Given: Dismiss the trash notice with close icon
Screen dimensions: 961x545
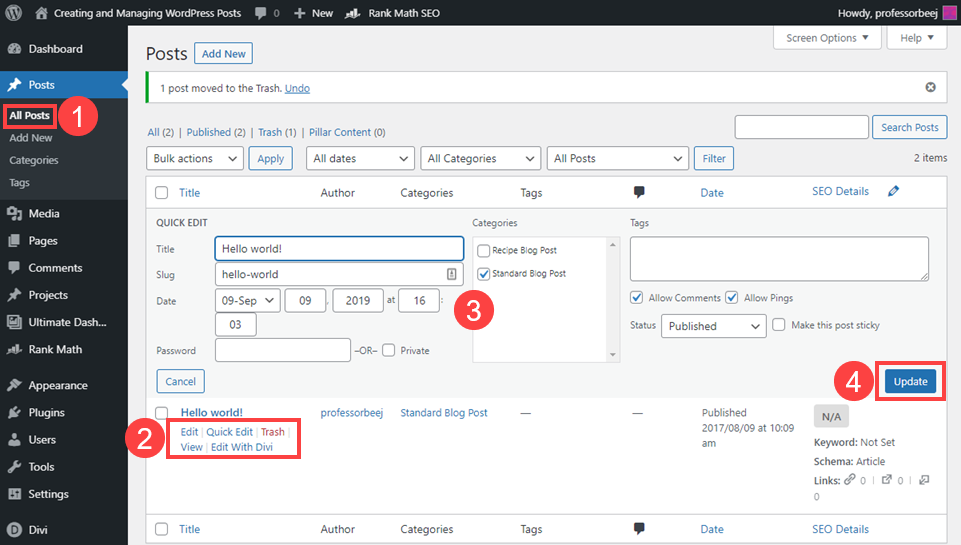Looking at the screenshot, I should click(x=930, y=87).
